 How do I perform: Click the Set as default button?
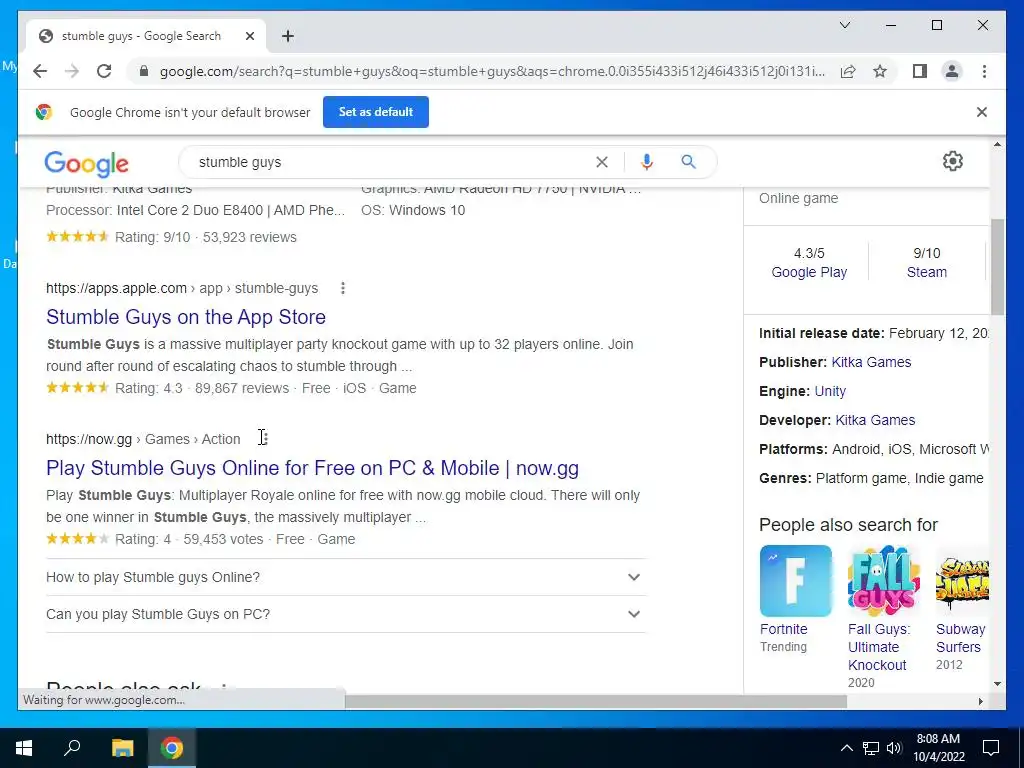coord(376,112)
